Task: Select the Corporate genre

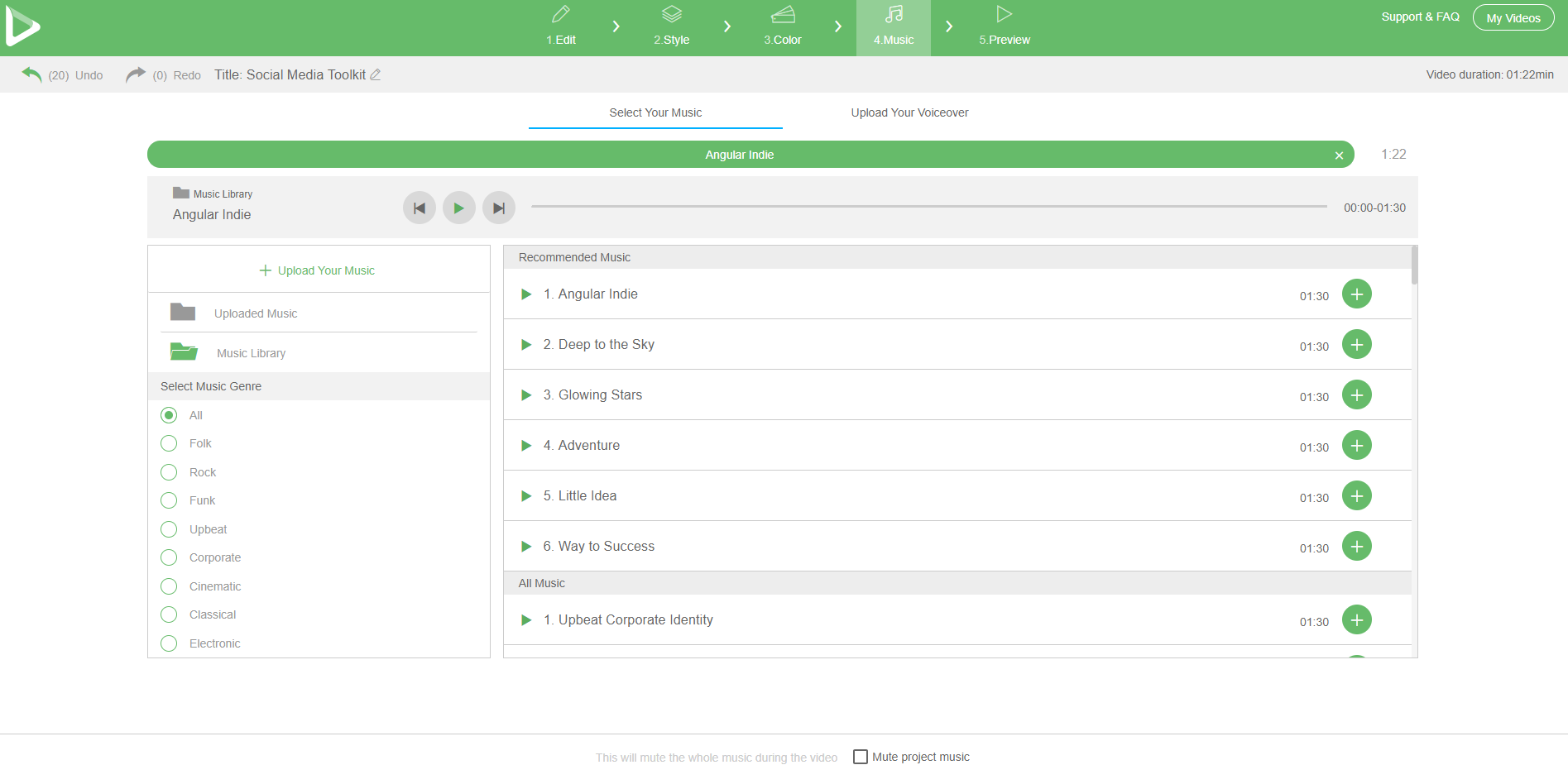Action: tap(169, 557)
